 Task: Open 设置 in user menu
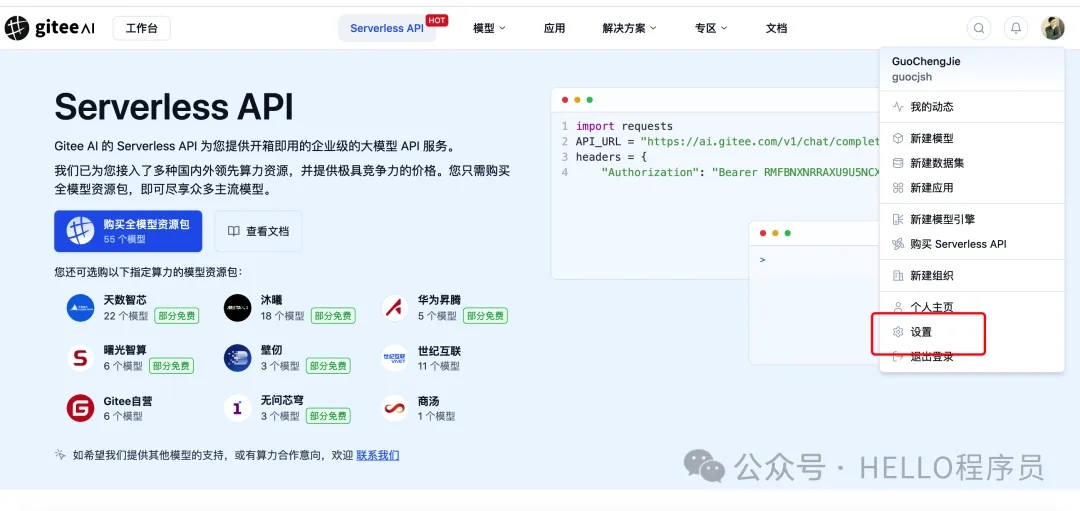click(972, 333)
